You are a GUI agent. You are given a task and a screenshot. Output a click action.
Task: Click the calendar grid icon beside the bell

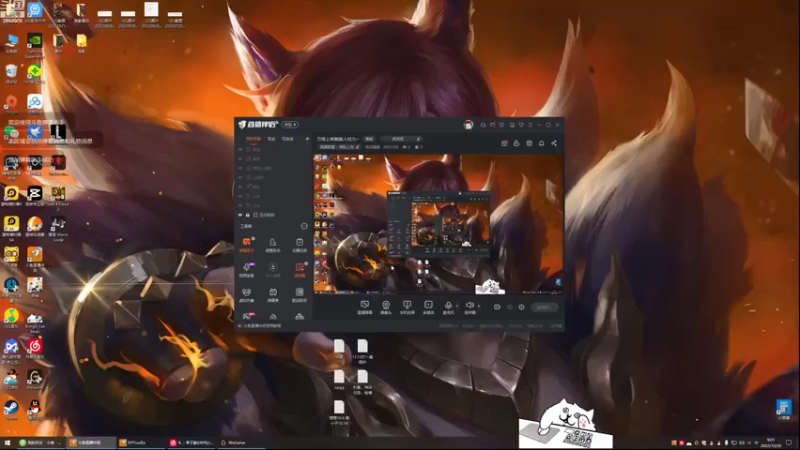tap(529, 143)
